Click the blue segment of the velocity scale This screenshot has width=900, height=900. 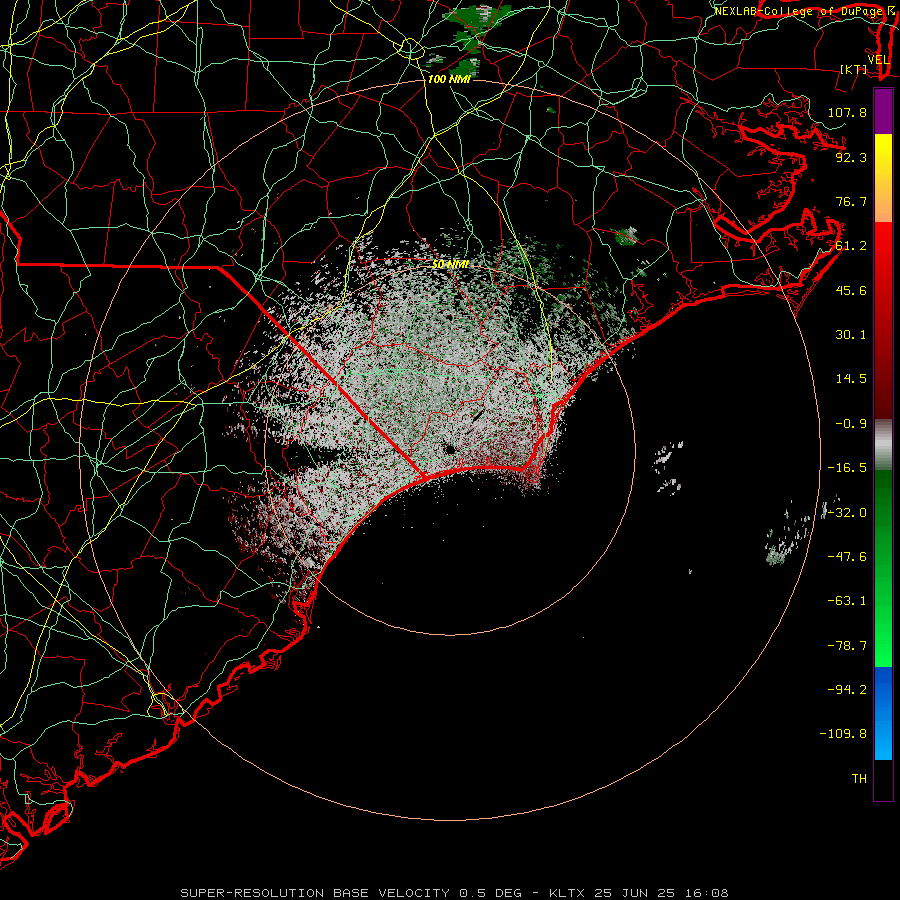(x=883, y=713)
